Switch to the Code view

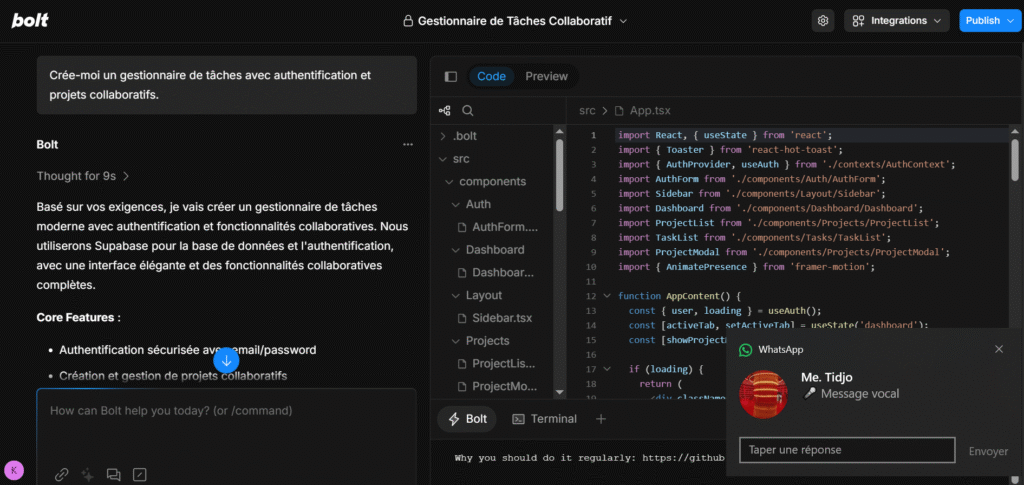(491, 77)
